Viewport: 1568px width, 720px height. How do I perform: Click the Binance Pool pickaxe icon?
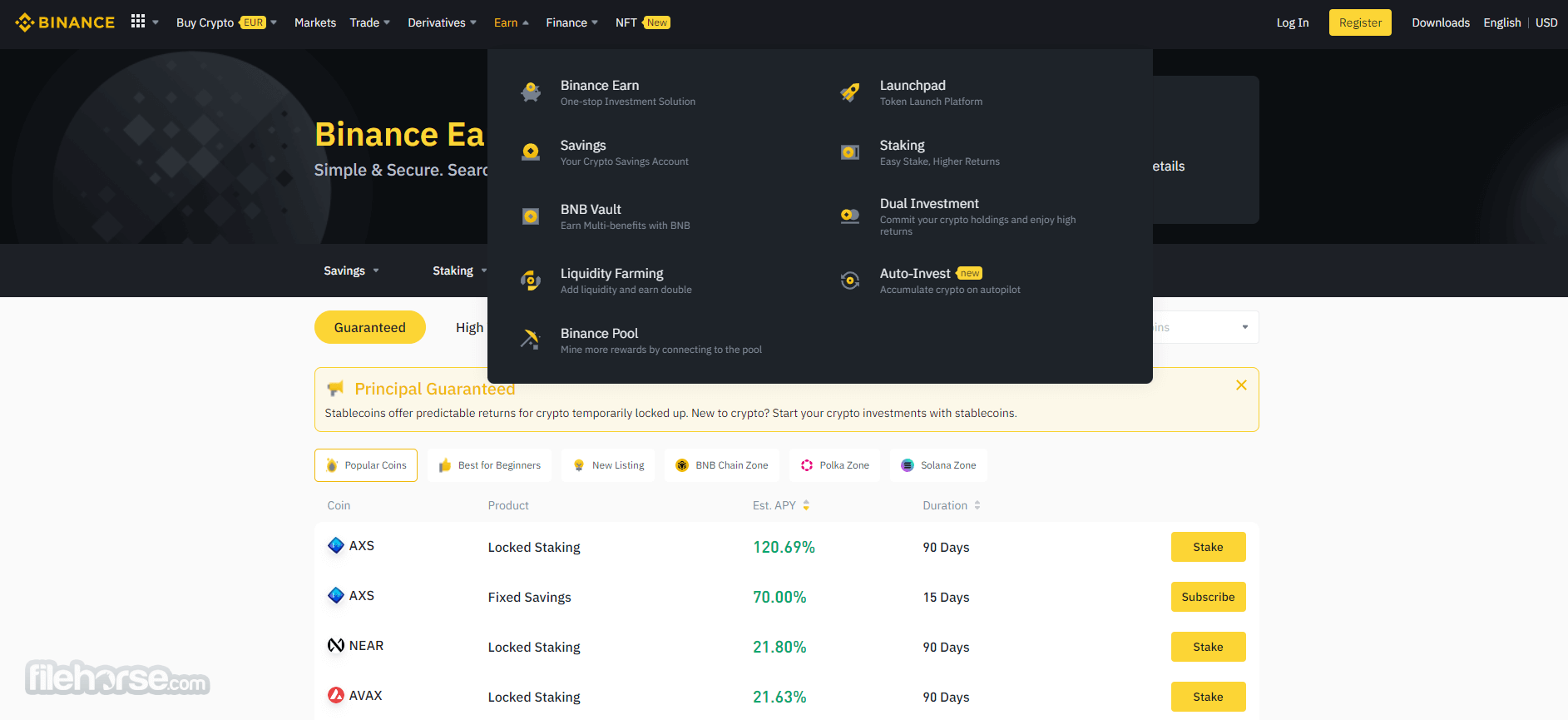point(531,340)
